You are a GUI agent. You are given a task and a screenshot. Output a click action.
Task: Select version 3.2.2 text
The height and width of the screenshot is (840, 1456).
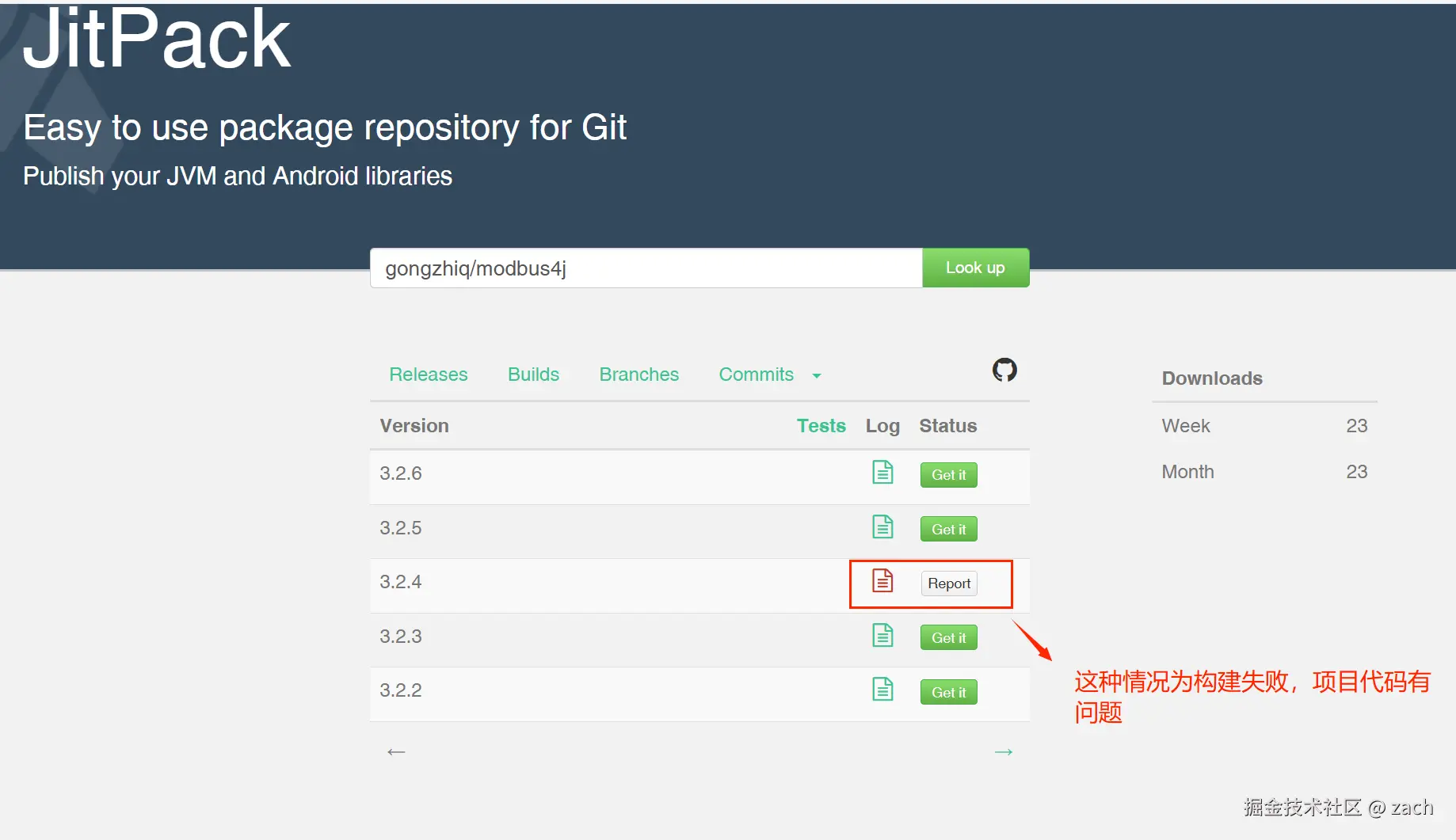click(x=401, y=690)
